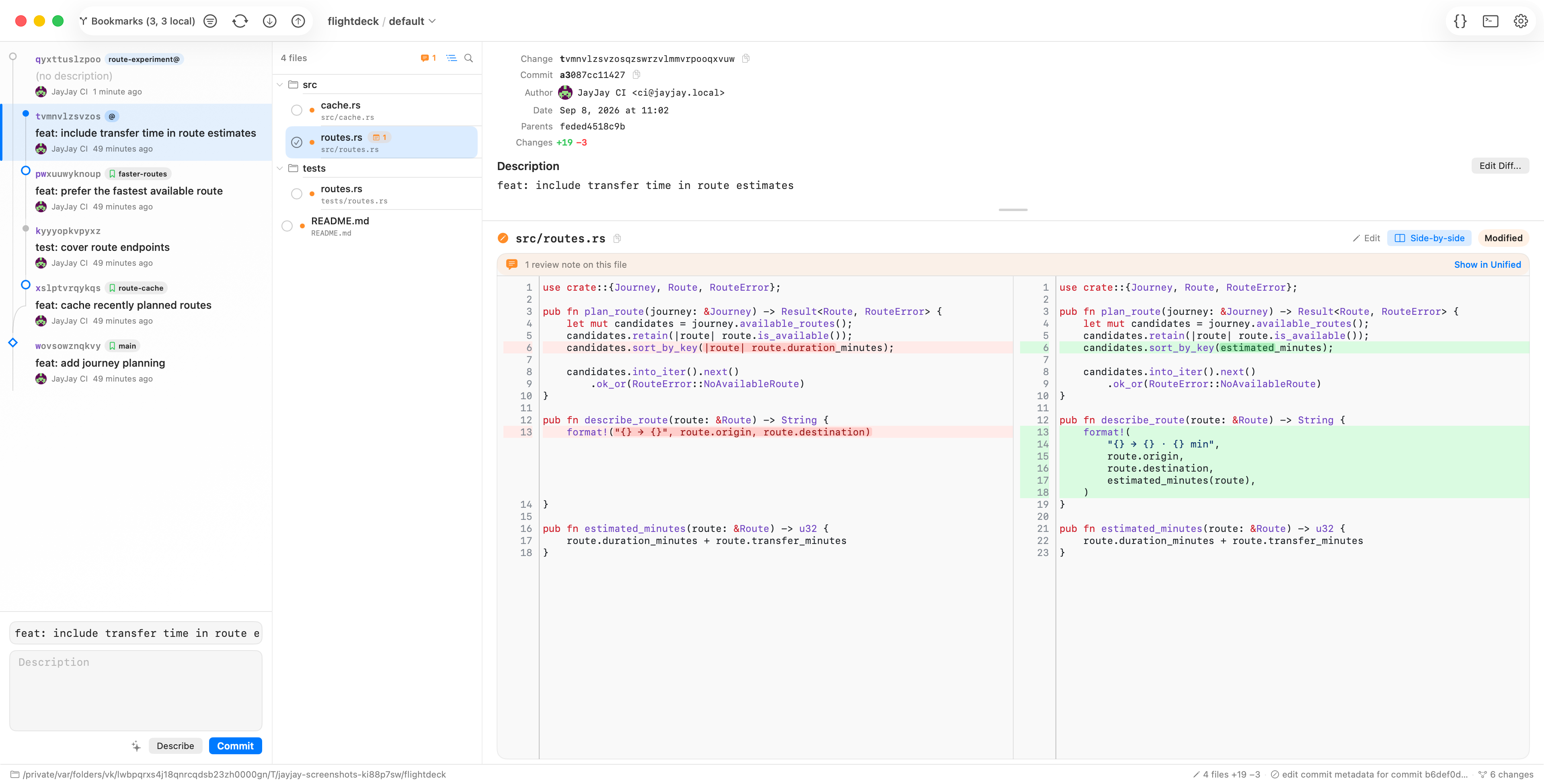1544x784 pixels.
Task: Click the main bookmark tag
Action: click(123, 346)
